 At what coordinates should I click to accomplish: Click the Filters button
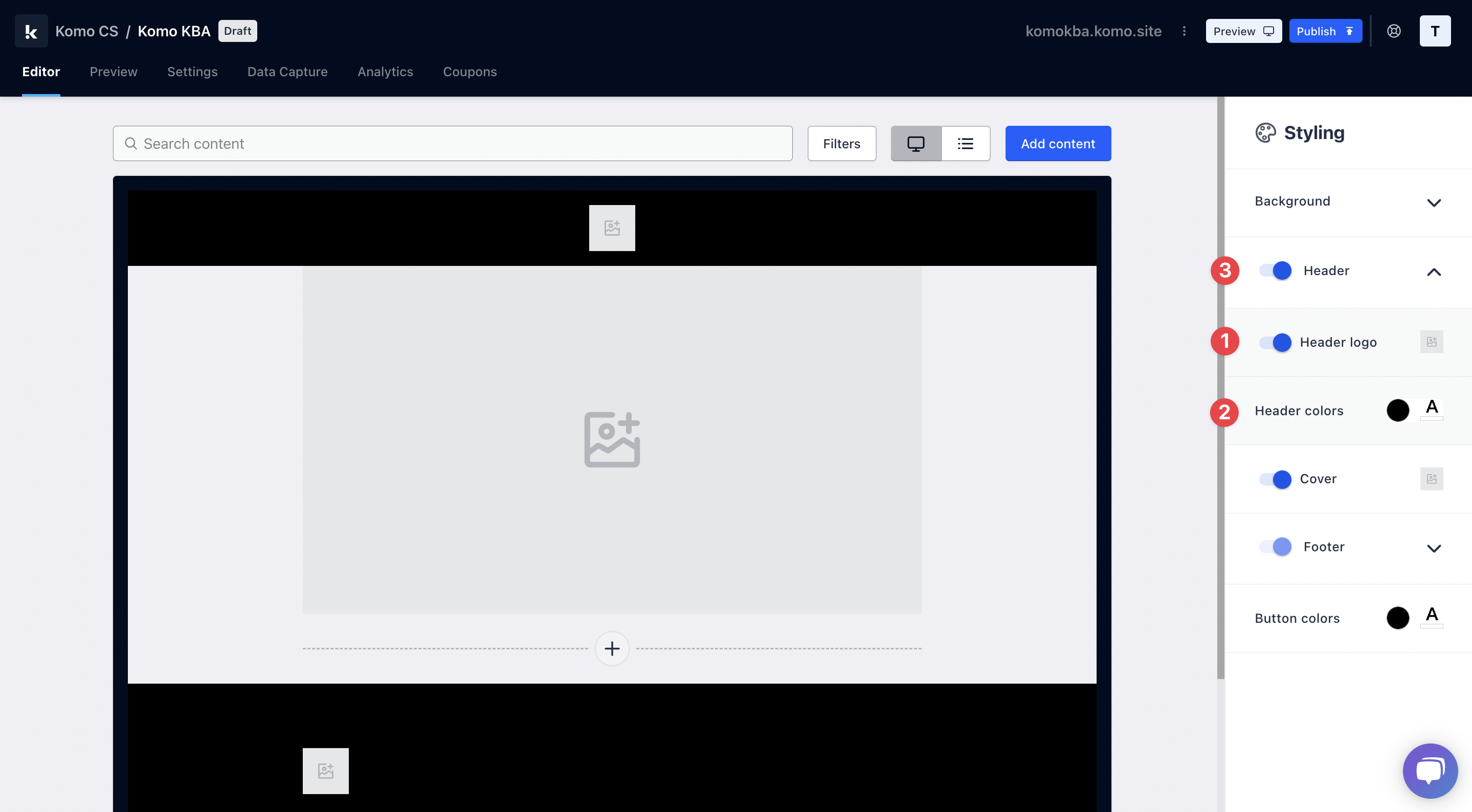[841, 143]
